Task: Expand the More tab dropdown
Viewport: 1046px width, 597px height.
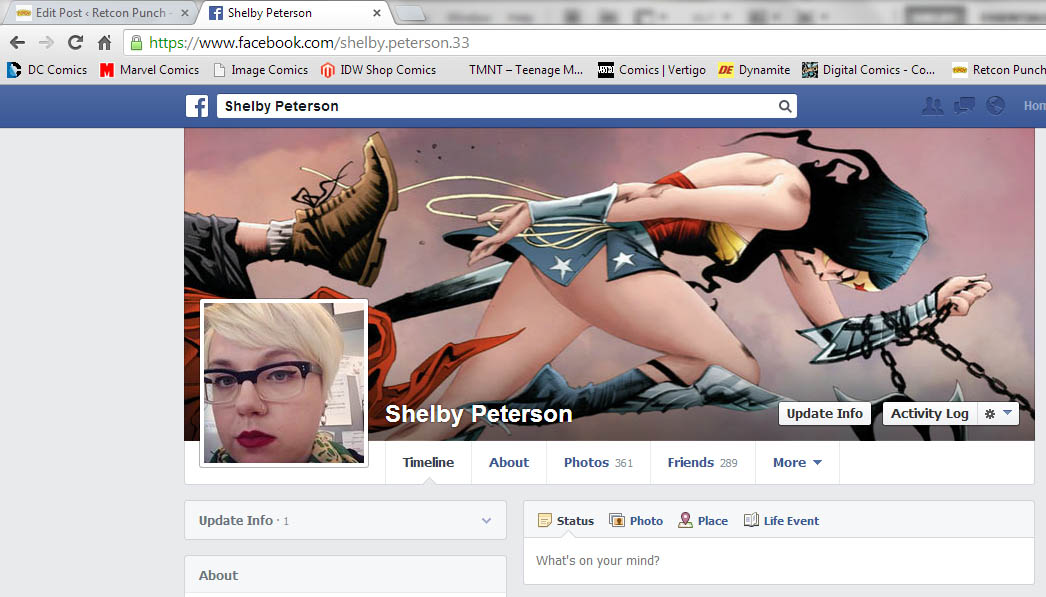Action: [797, 463]
